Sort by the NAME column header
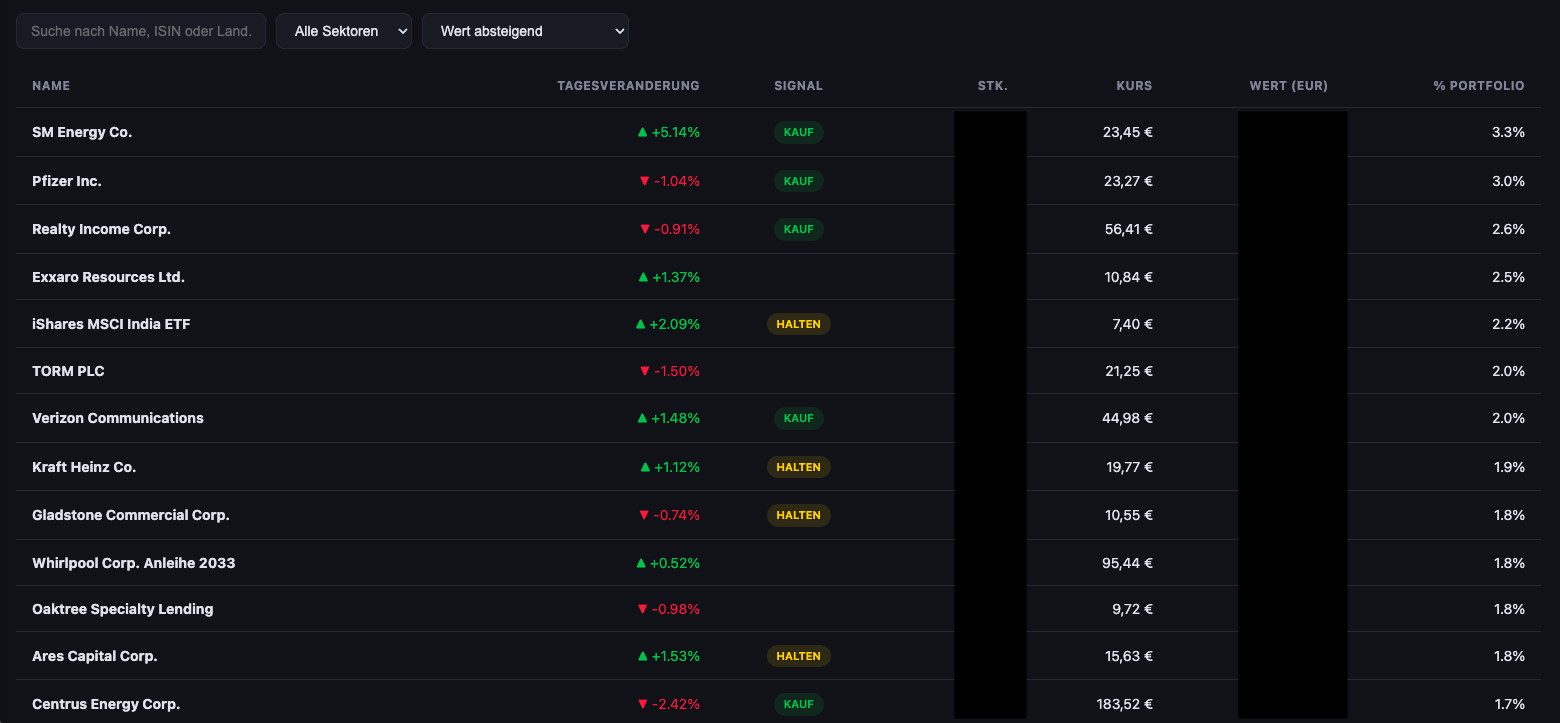1560x723 pixels. coord(51,86)
